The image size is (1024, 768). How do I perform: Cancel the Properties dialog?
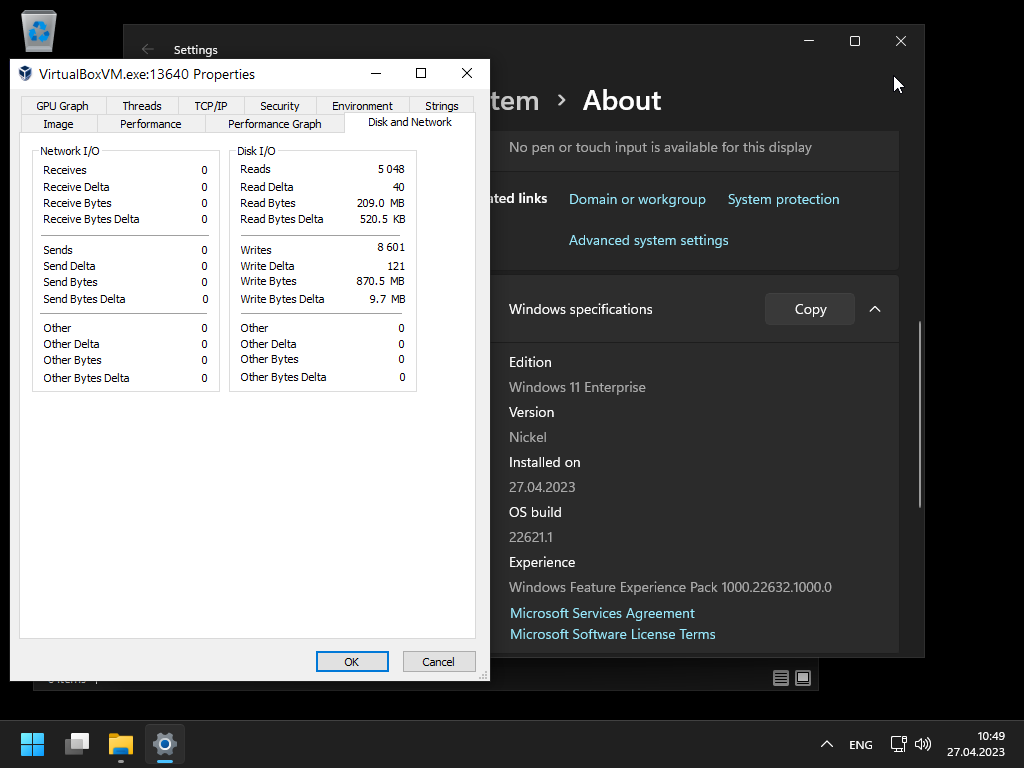coord(438,662)
